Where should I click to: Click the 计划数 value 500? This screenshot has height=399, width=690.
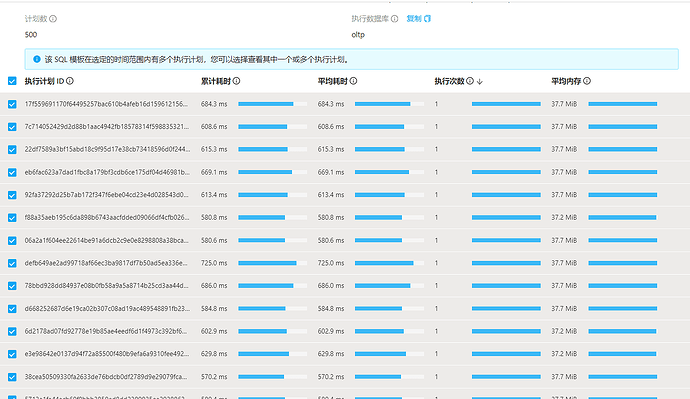coord(31,35)
